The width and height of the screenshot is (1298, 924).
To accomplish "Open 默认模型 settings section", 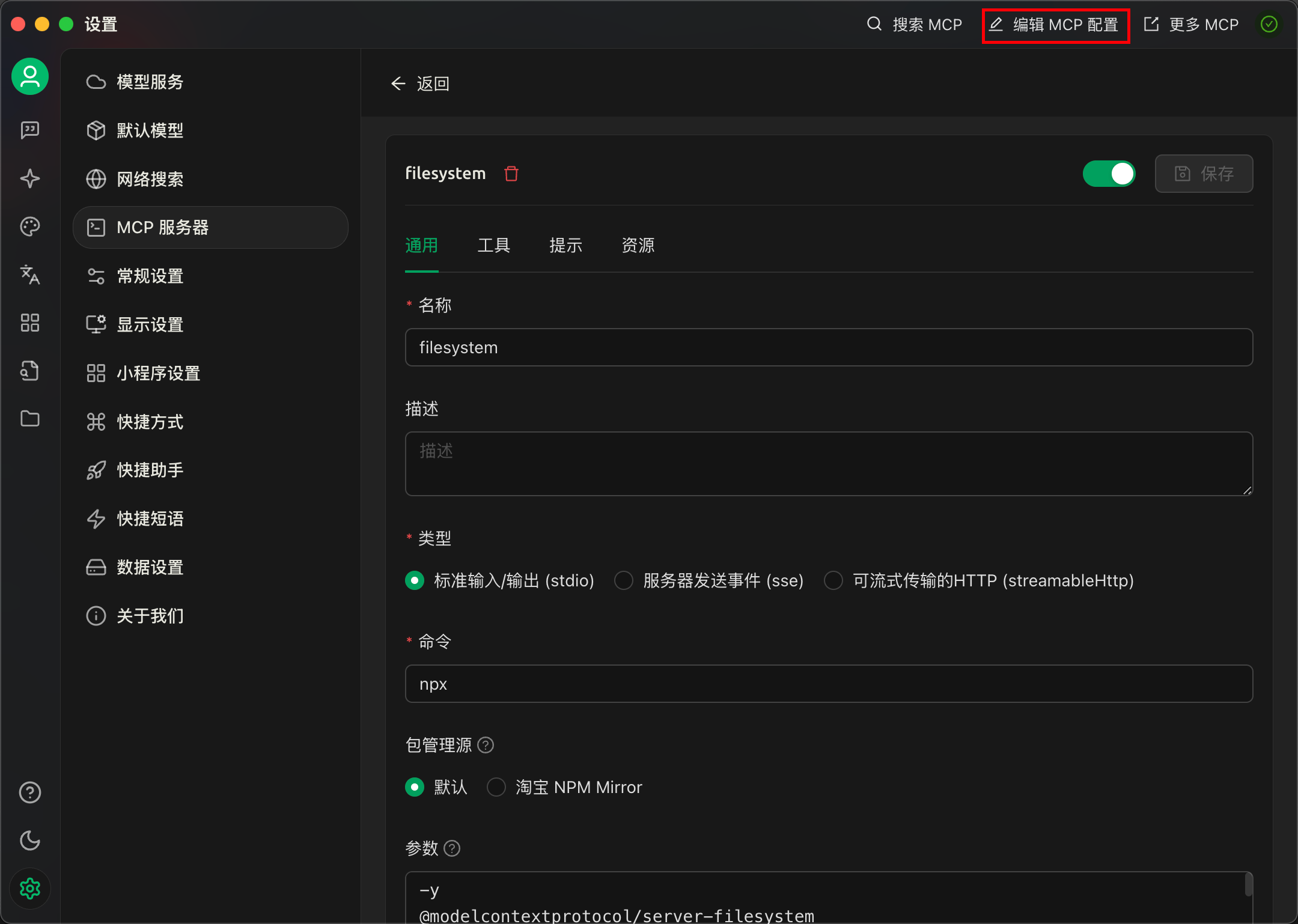I will coord(210,130).
